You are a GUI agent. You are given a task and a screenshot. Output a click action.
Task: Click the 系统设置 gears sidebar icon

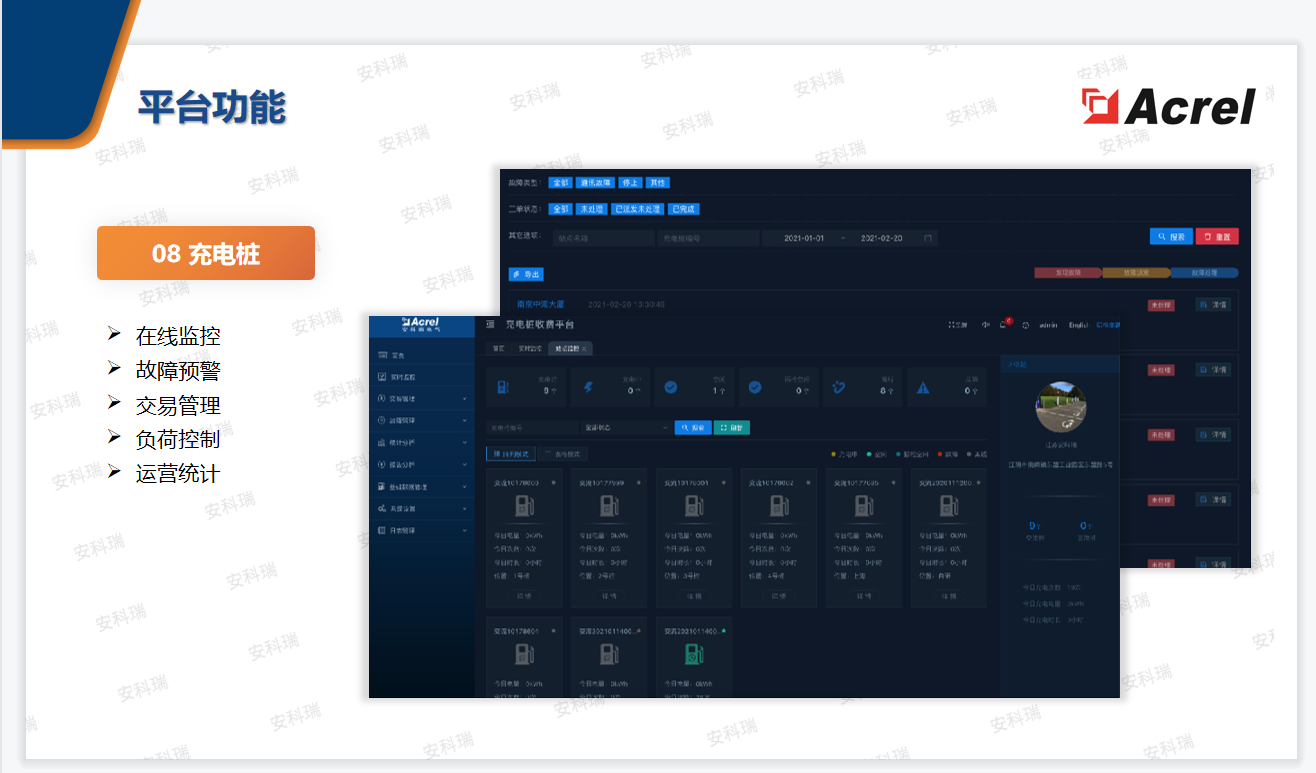(382, 508)
